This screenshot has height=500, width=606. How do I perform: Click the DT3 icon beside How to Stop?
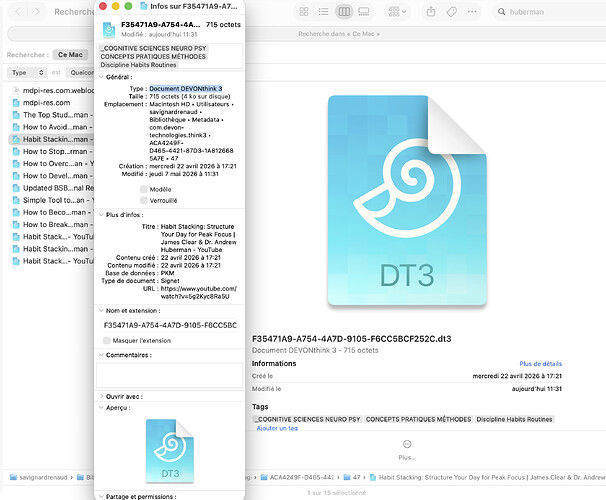[x=16, y=151]
